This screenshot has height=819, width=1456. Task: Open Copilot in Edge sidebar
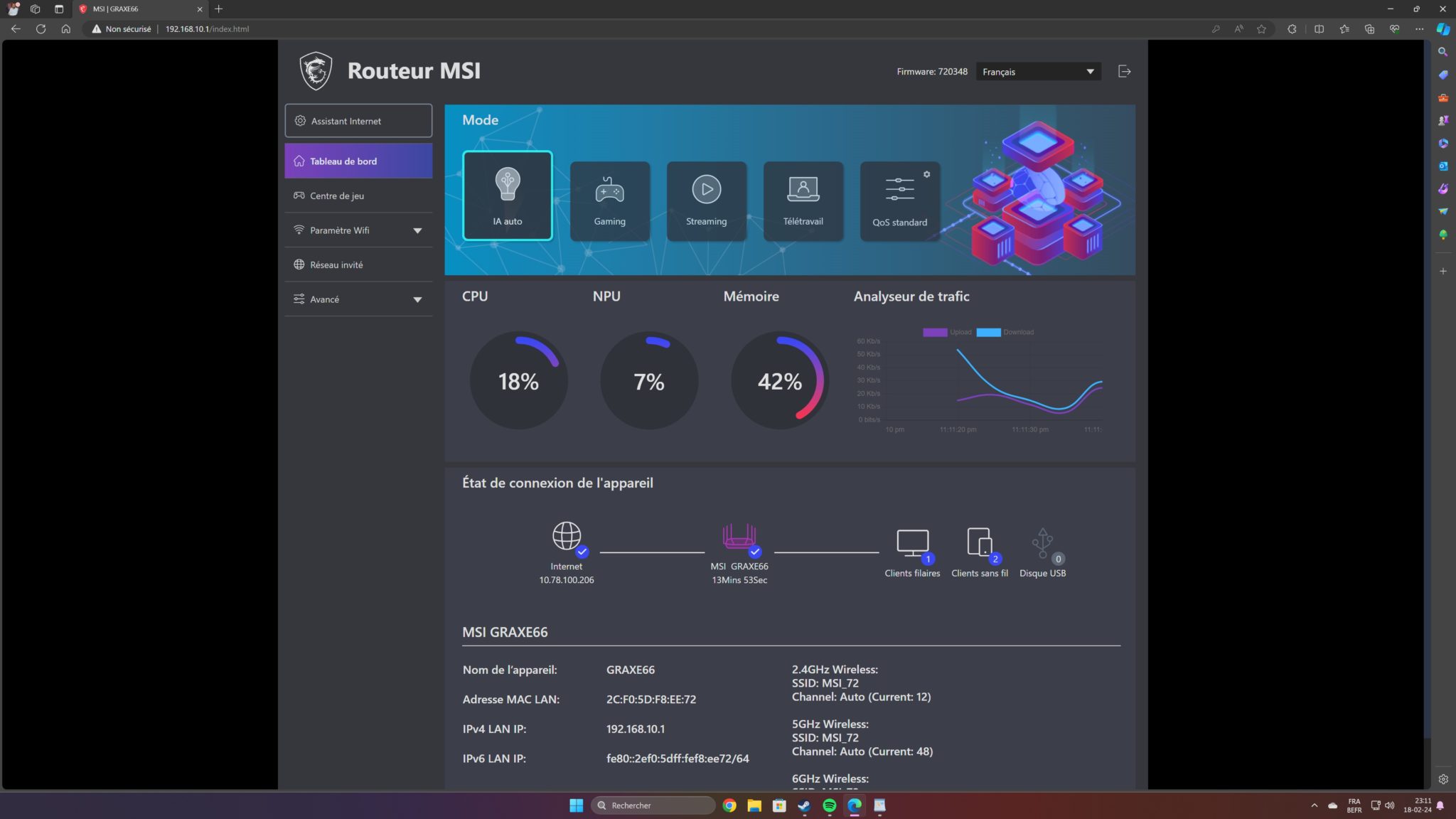click(1442, 29)
